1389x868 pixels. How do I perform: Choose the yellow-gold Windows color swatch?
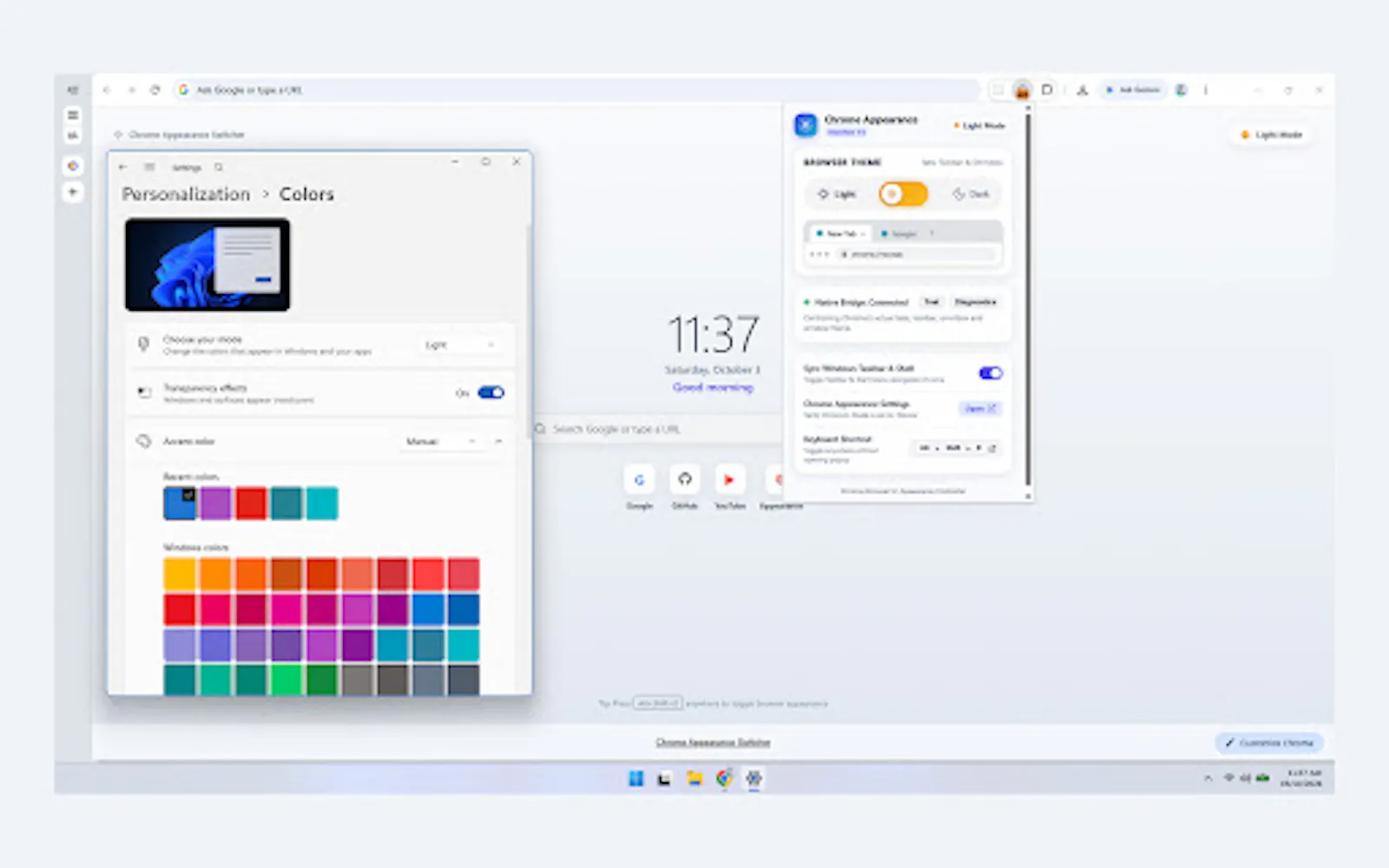point(180,574)
